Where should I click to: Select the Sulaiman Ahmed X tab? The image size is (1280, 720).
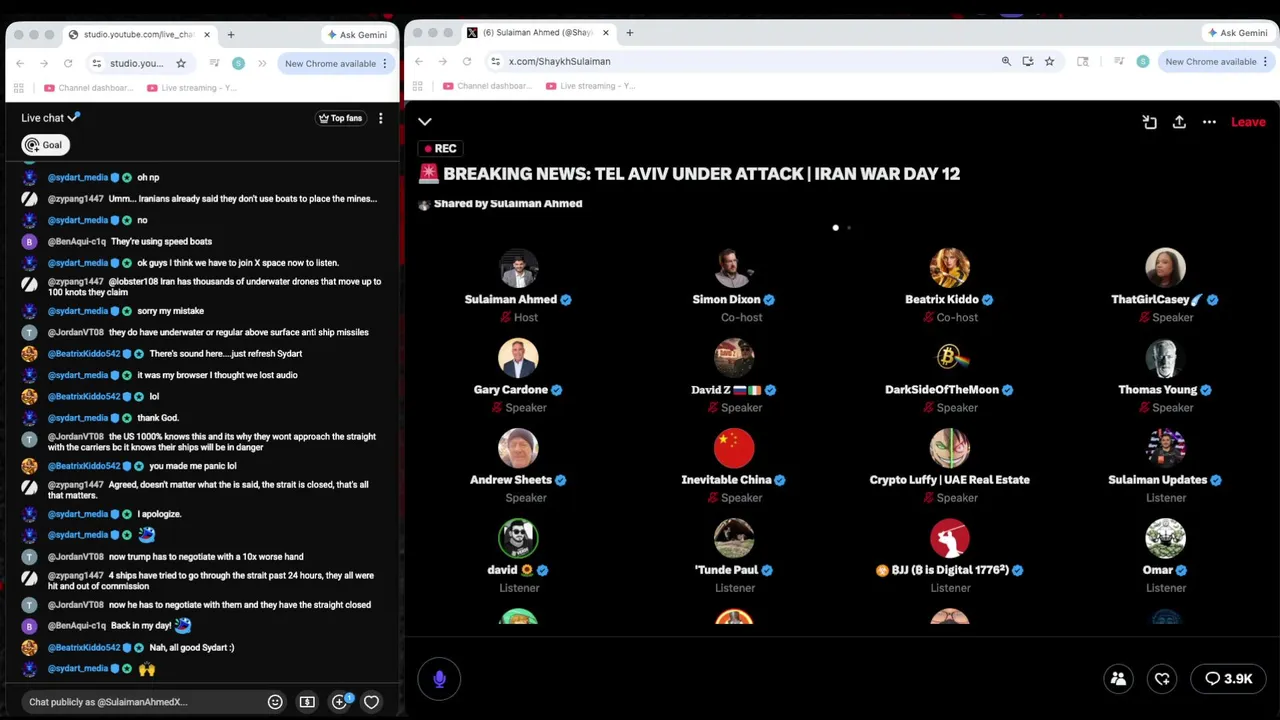(538, 32)
